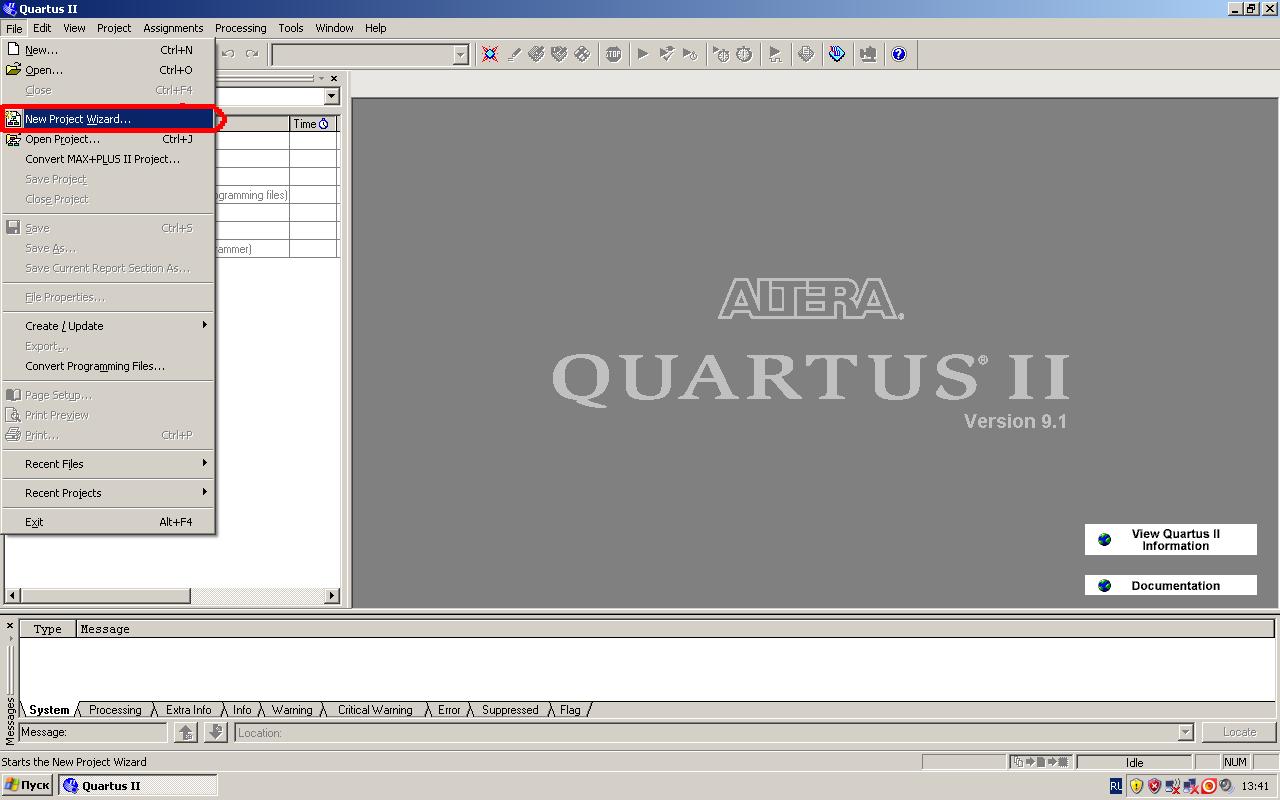Click the Start Simulation waveform icon
The height and width of the screenshot is (800, 1280).
pos(775,54)
